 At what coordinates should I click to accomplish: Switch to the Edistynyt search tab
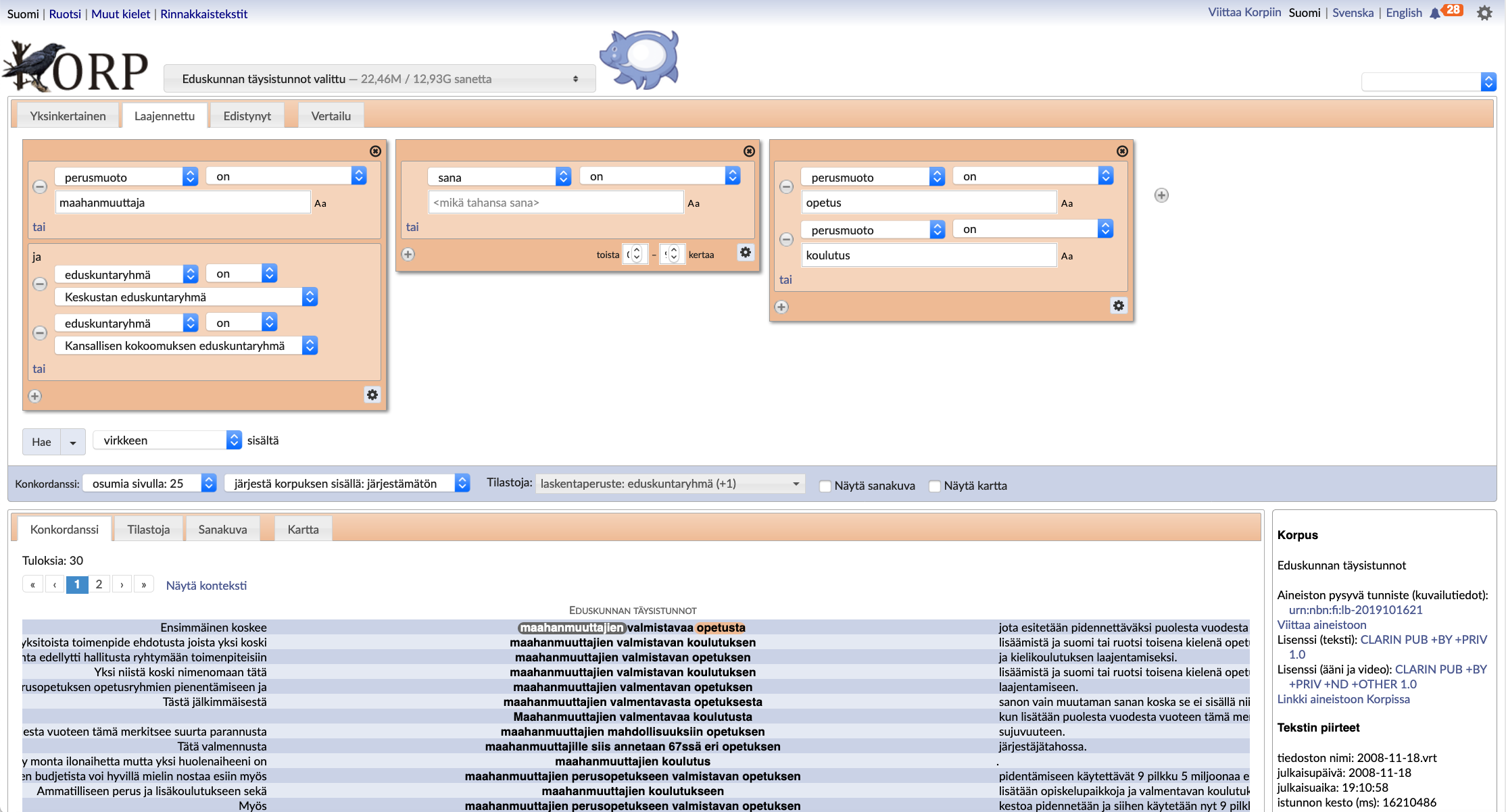click(x=247, y=116)
